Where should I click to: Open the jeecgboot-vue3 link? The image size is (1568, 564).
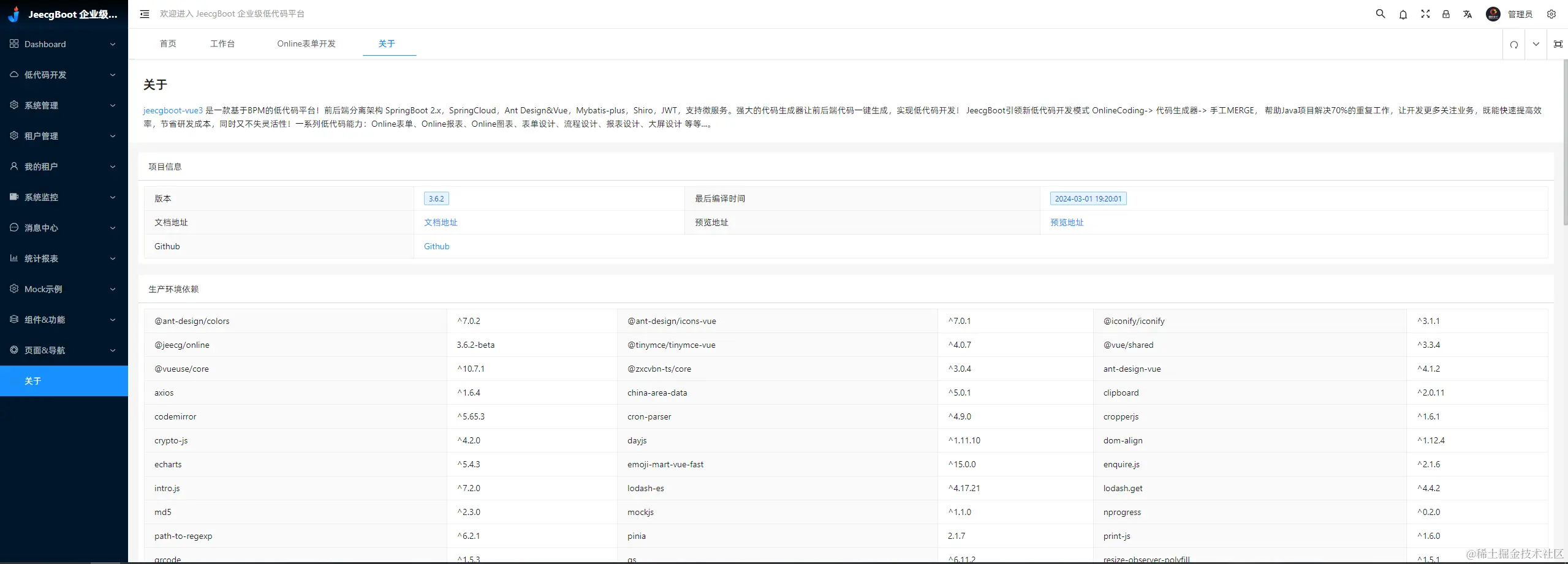tap(172, 110)
